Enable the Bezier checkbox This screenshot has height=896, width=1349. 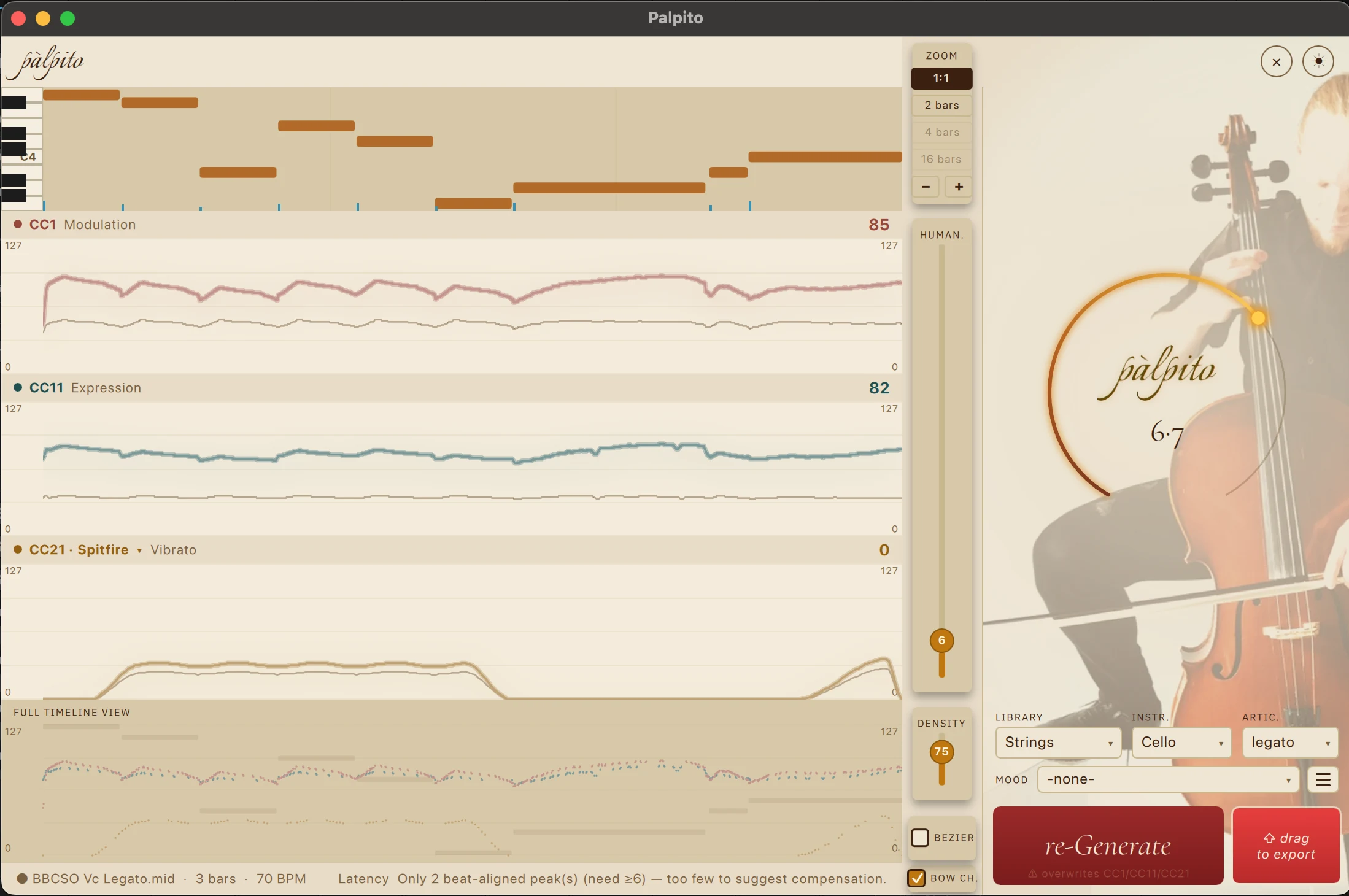coord(919,838)
